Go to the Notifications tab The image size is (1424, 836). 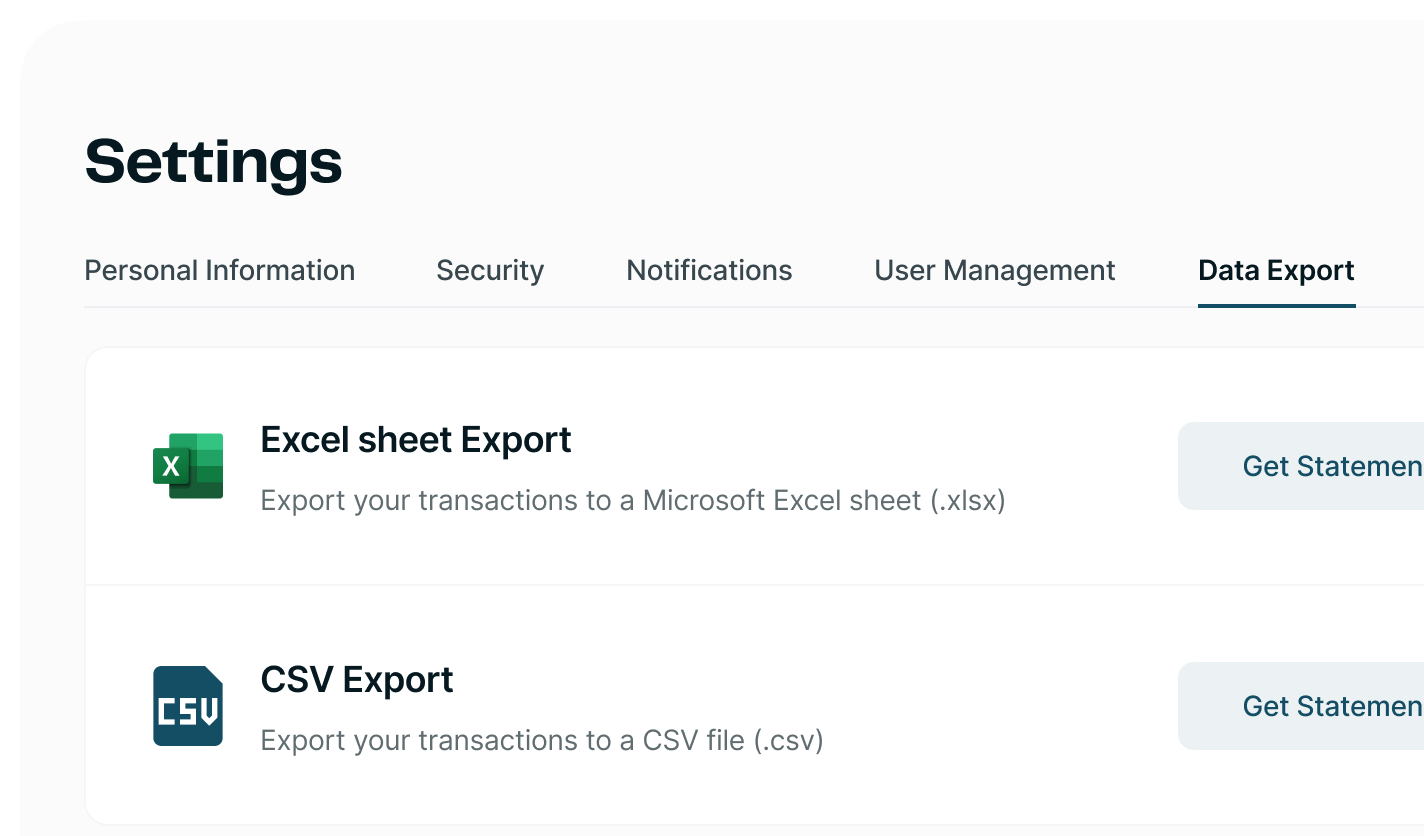tap(708, 270)
